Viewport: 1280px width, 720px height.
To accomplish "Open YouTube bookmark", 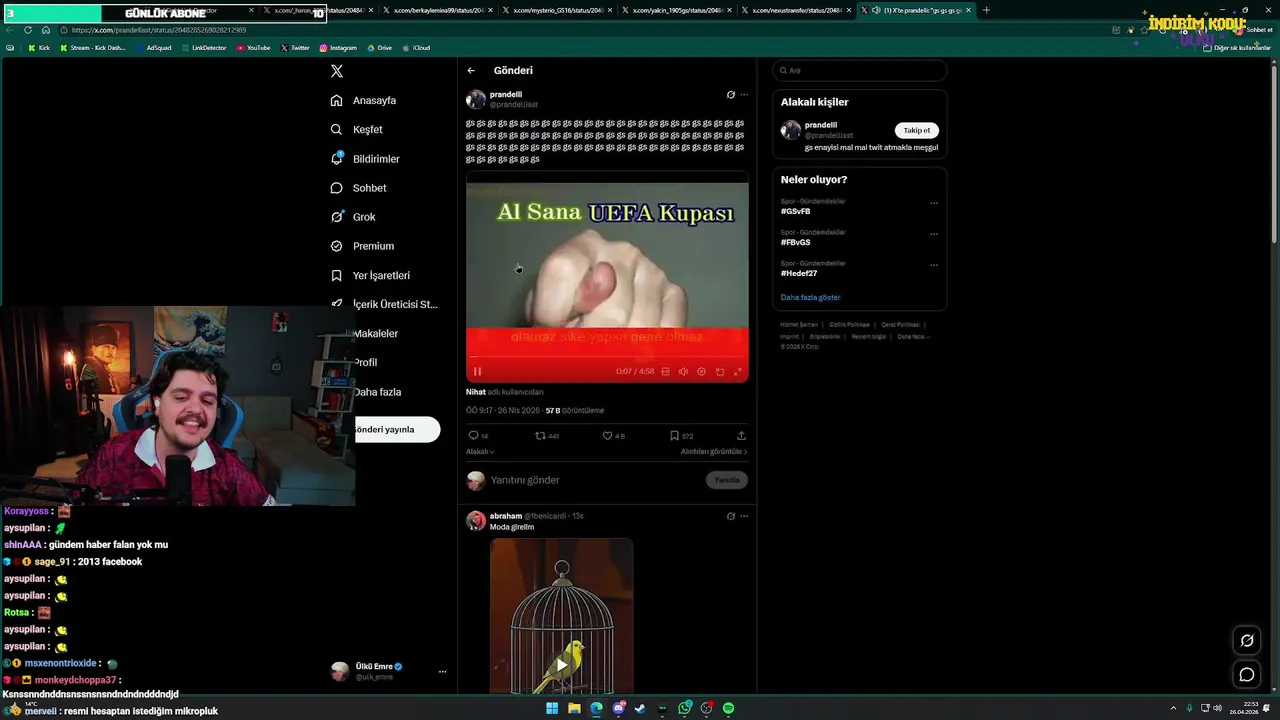I will pyautogui.click(x=253, y=48).
